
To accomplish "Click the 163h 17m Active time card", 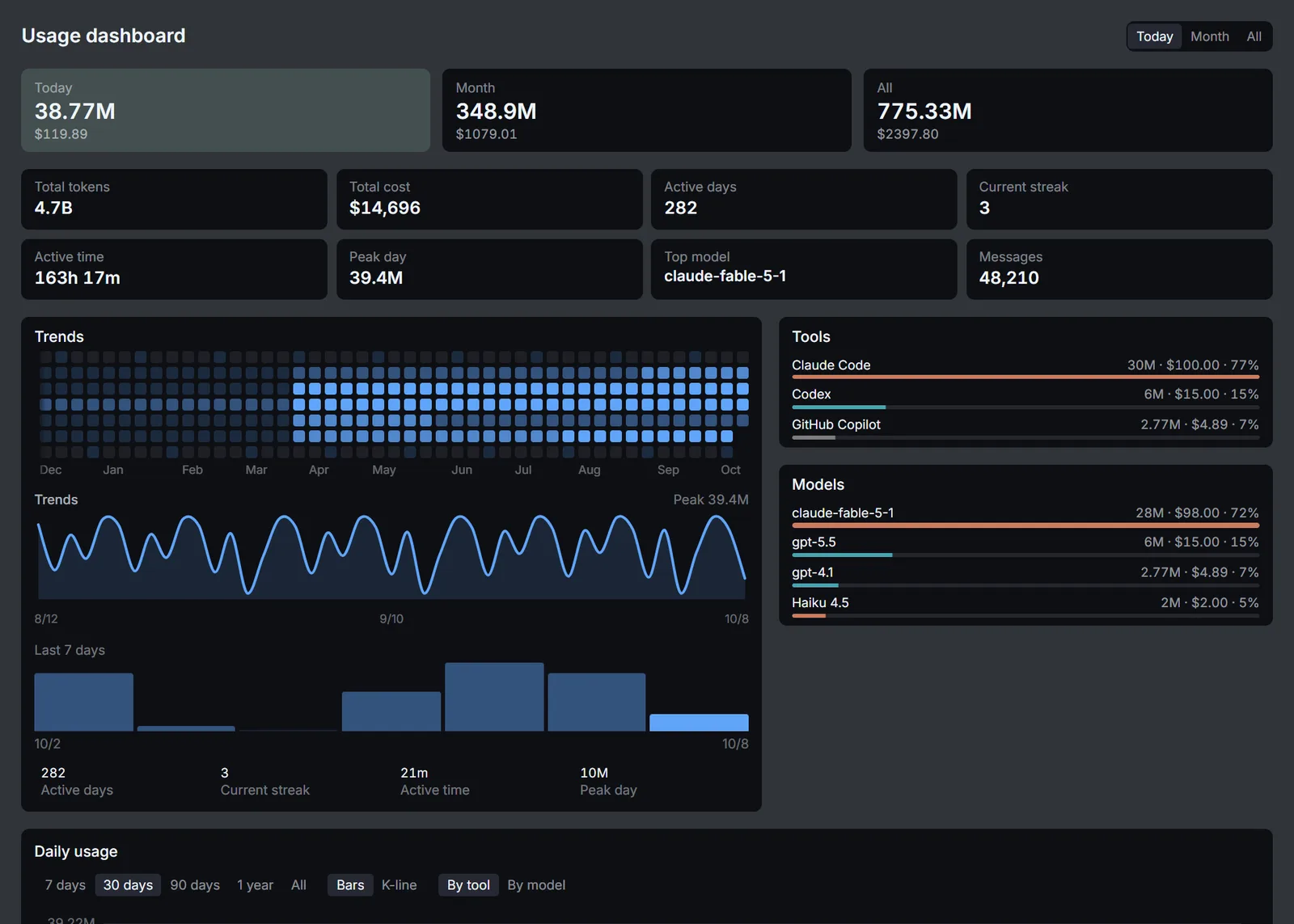I will pos(174,269).
